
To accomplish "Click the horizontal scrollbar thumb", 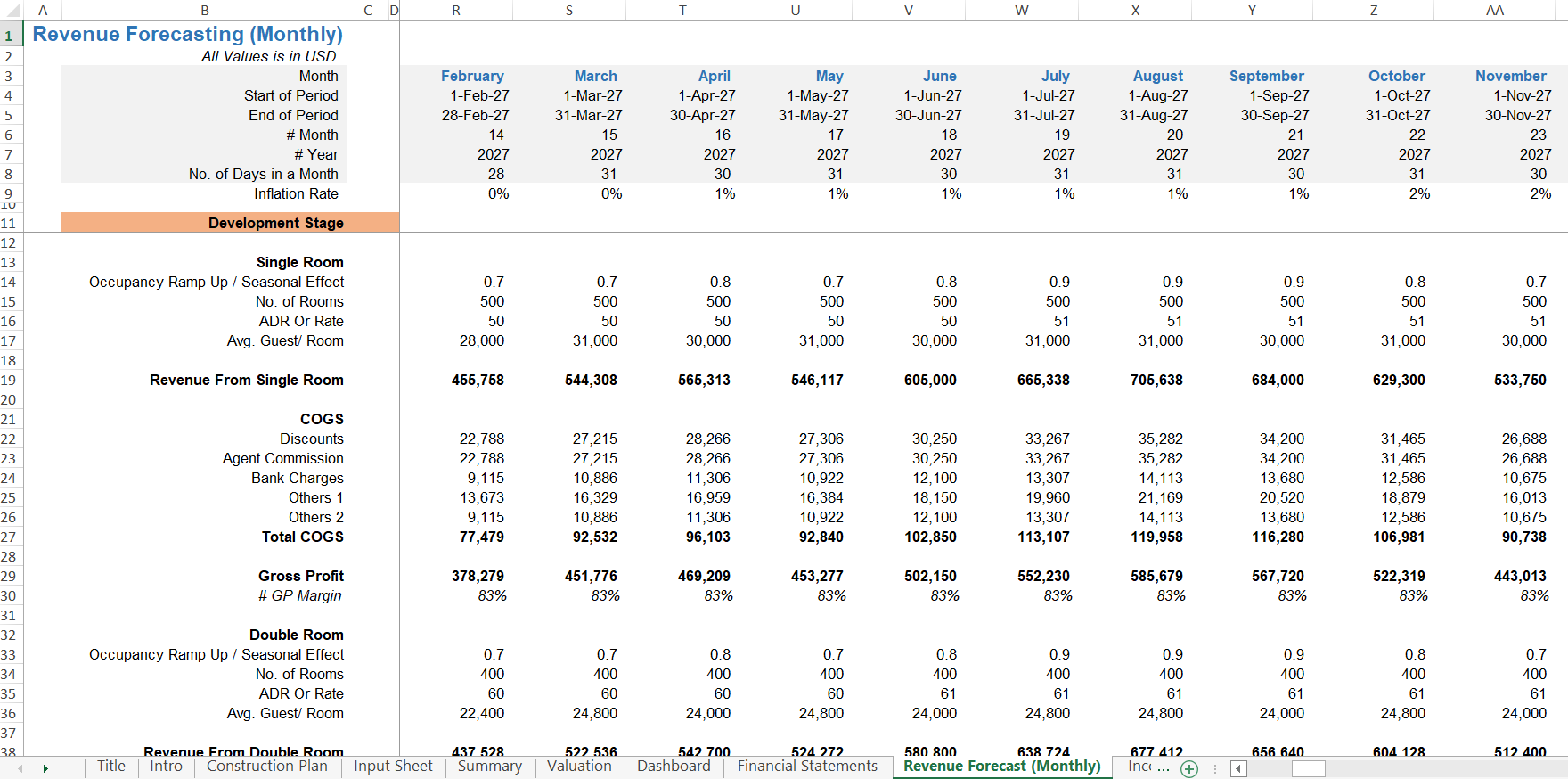I will click(x=1309, y=768).
